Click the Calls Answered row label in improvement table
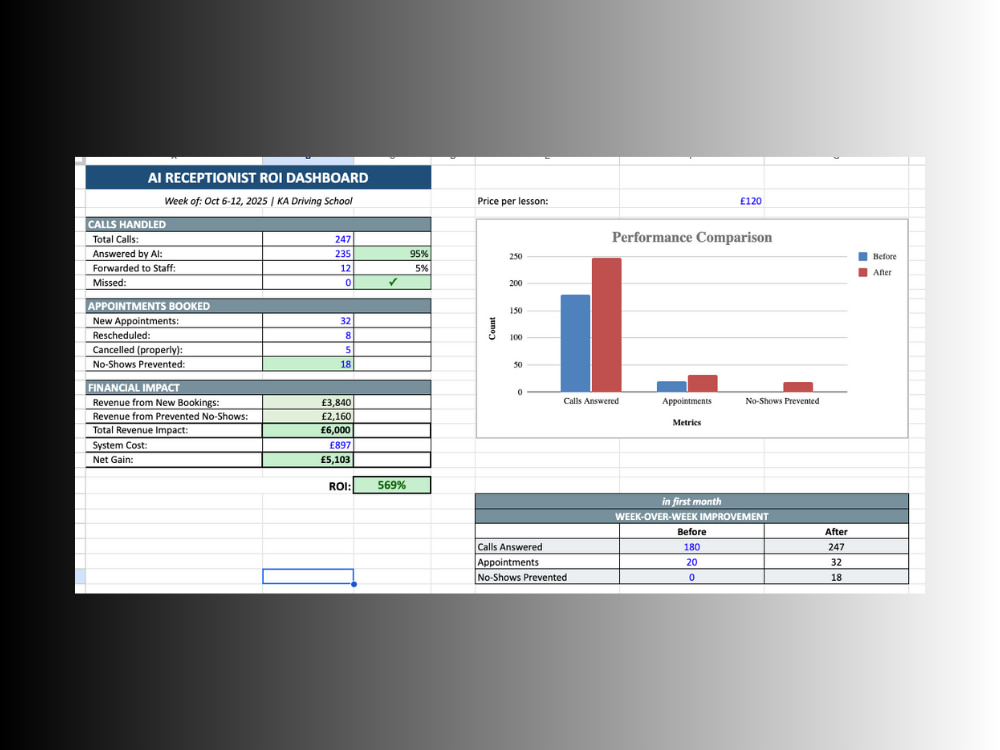 tap(547, 547)
